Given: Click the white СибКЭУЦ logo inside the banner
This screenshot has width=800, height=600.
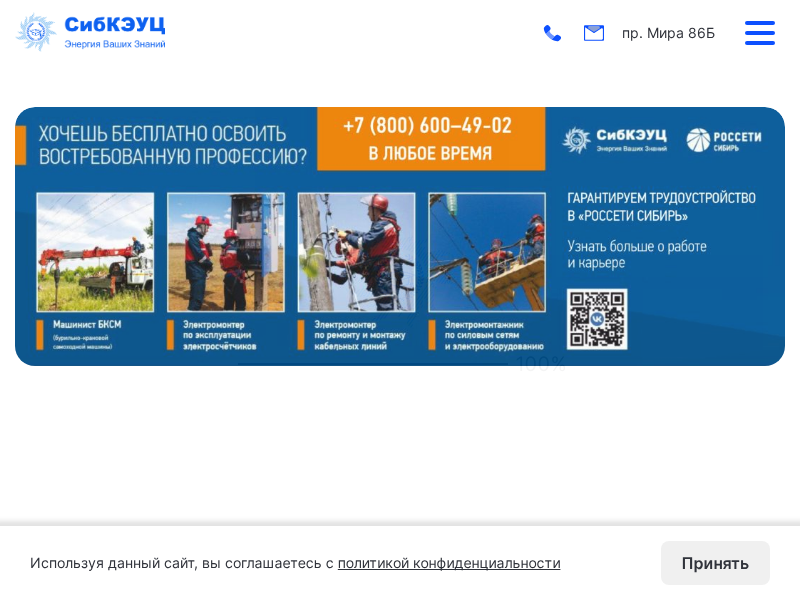Looking at the screenshot, I should (x=615, y=140).
